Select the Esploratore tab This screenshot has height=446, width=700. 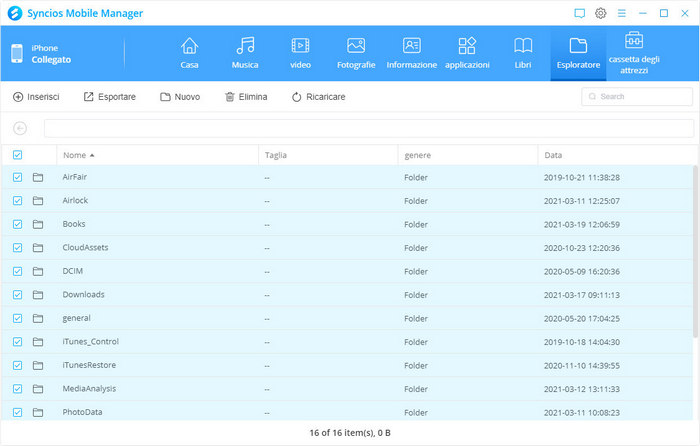pos(578,54)
